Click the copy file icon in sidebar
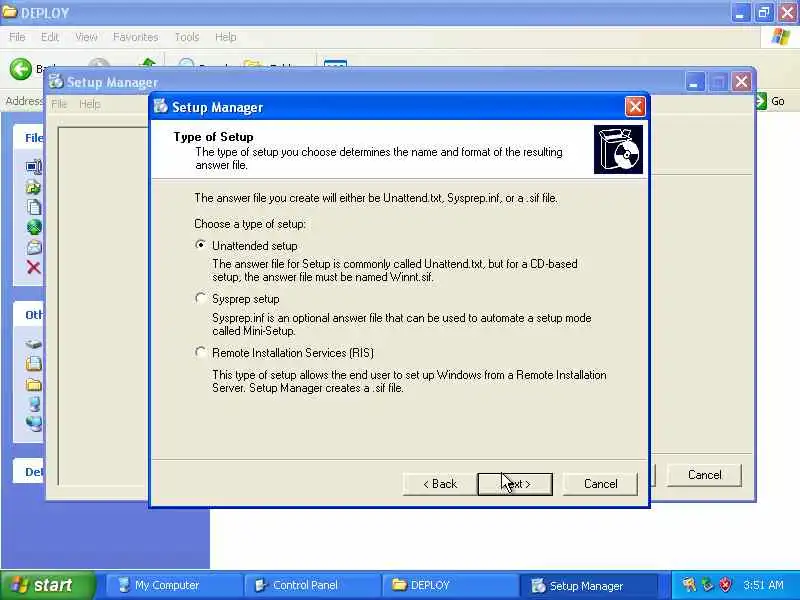The height and width of the screenshot is (600, 800). click(x=34, y=207)
